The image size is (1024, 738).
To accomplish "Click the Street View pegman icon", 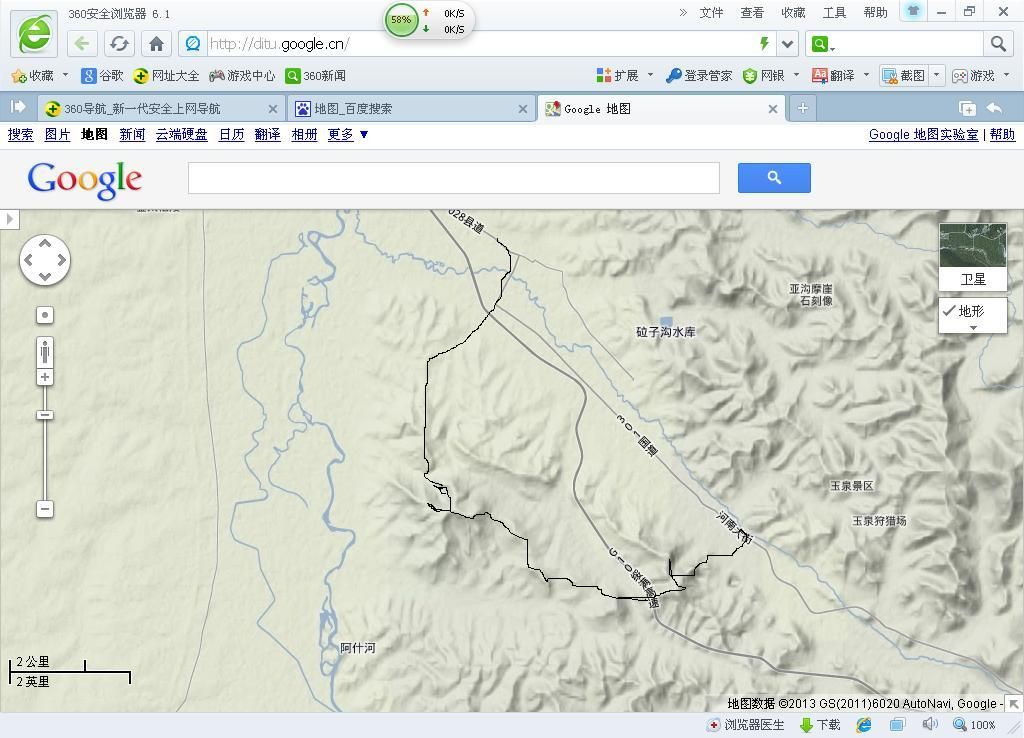I will tap(45, 352).
